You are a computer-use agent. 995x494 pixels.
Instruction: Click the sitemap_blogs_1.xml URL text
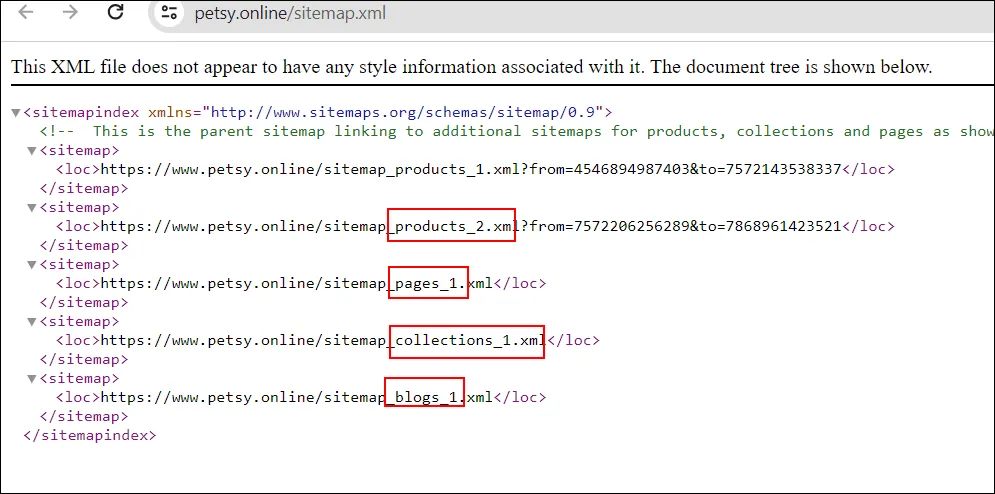click(297, 397)
